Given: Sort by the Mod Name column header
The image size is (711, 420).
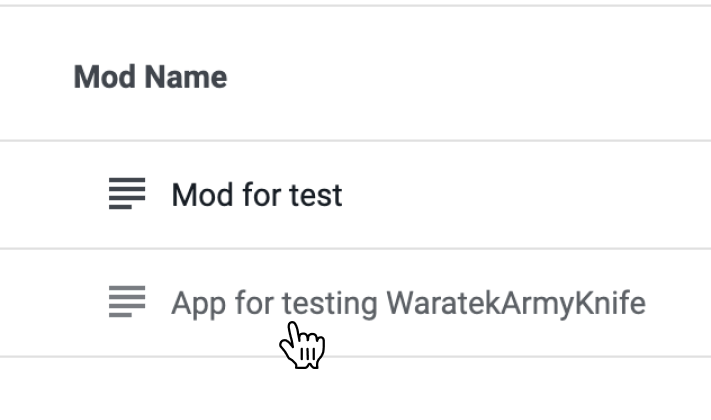Looking at the screenshot, I should click(150, 77).
